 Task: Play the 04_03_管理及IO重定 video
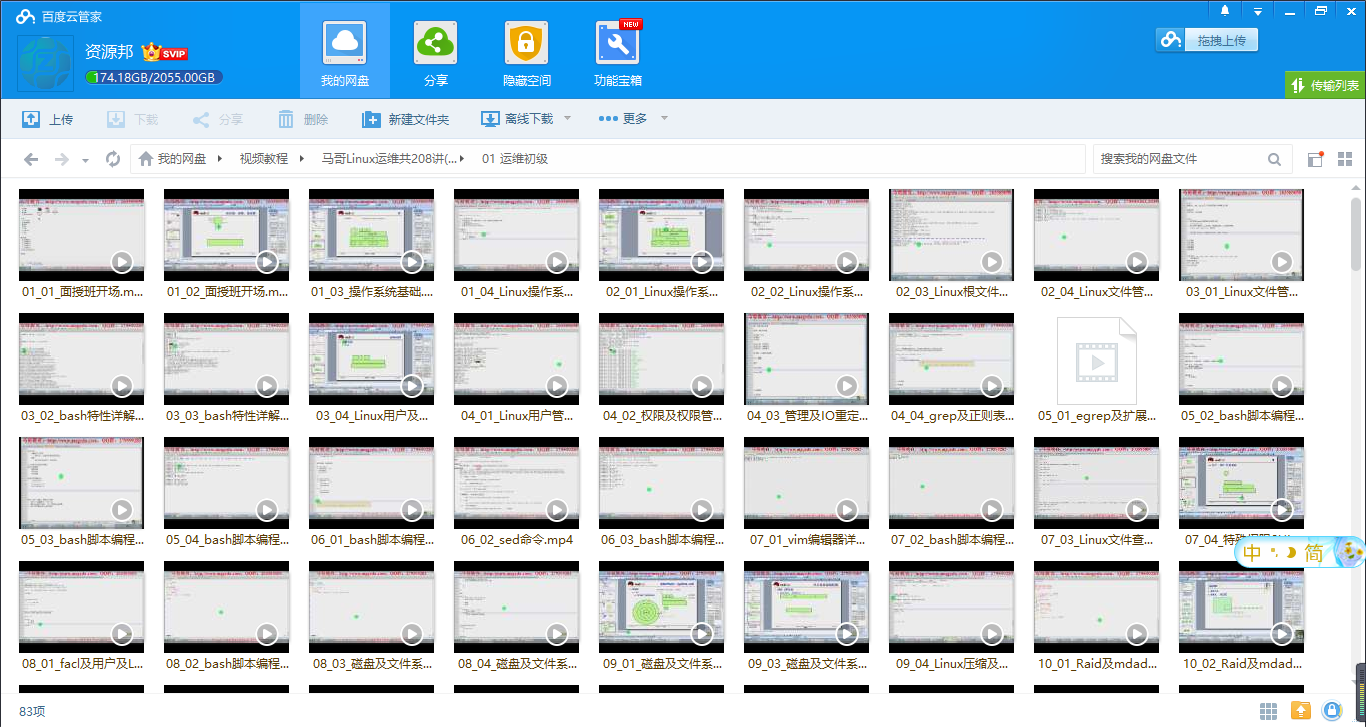pyautogui.click(x=807, y=359)
